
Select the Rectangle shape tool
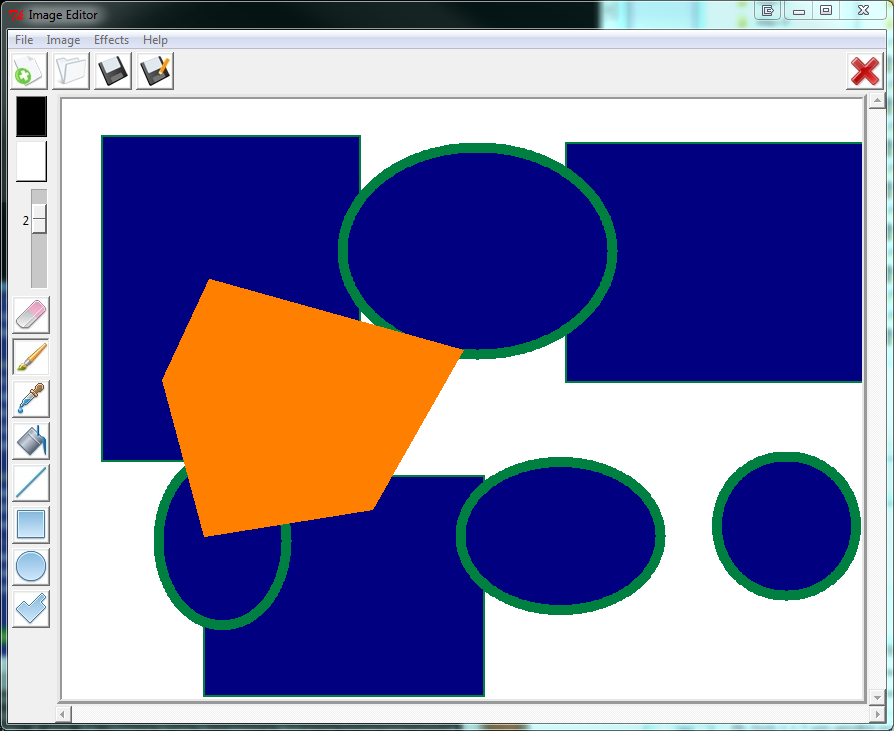pyautogui.click(x=31, y=525)
